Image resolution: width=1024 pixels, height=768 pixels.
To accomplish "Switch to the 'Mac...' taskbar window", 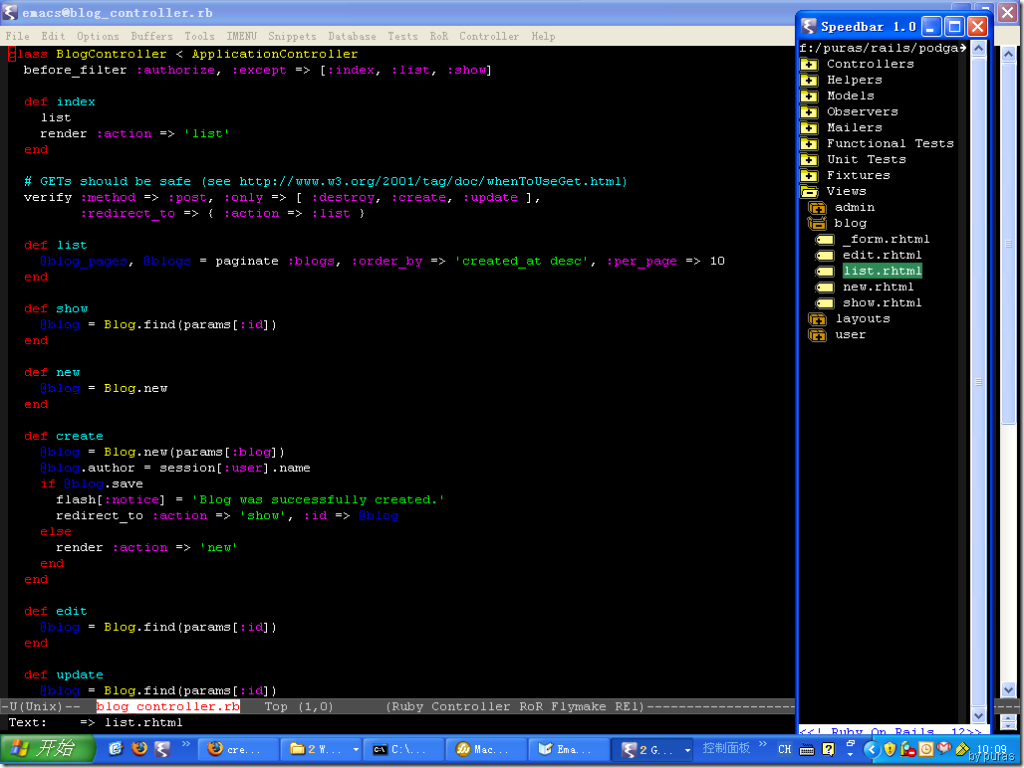I will pyautogui.click(x=487, y=749).
